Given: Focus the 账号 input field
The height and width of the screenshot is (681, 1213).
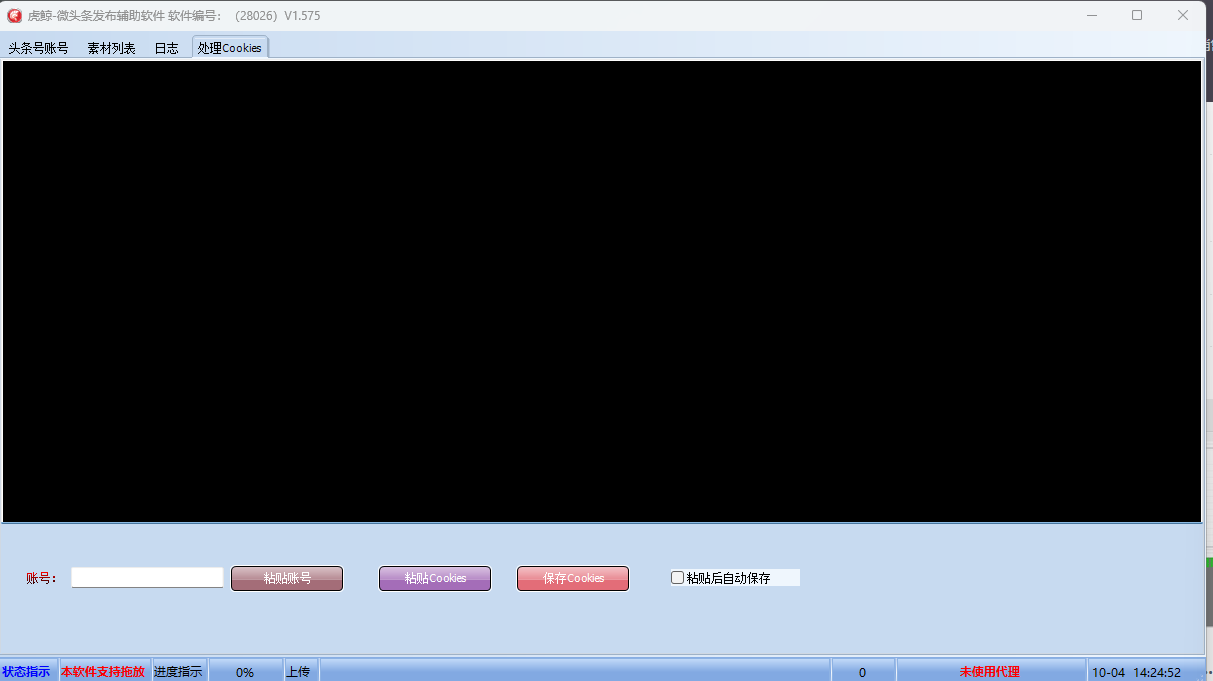Looking at the screenshot, I should coord(147,578).
